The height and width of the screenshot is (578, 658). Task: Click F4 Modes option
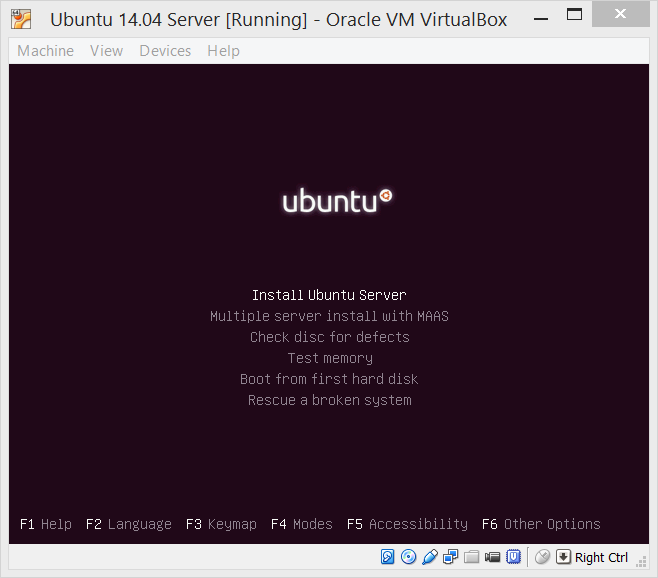(x=302, y=524)
